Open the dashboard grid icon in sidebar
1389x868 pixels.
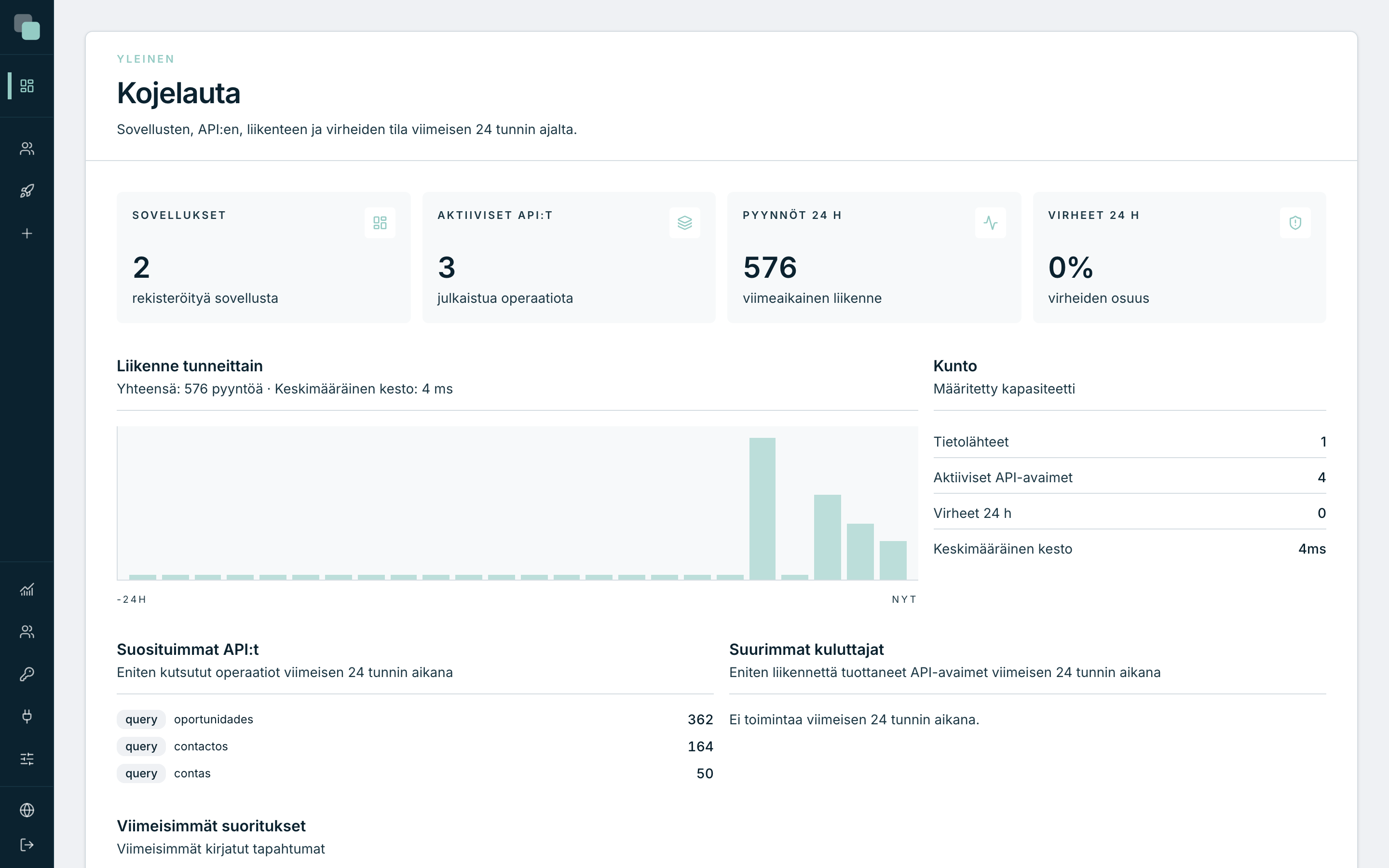27,85
